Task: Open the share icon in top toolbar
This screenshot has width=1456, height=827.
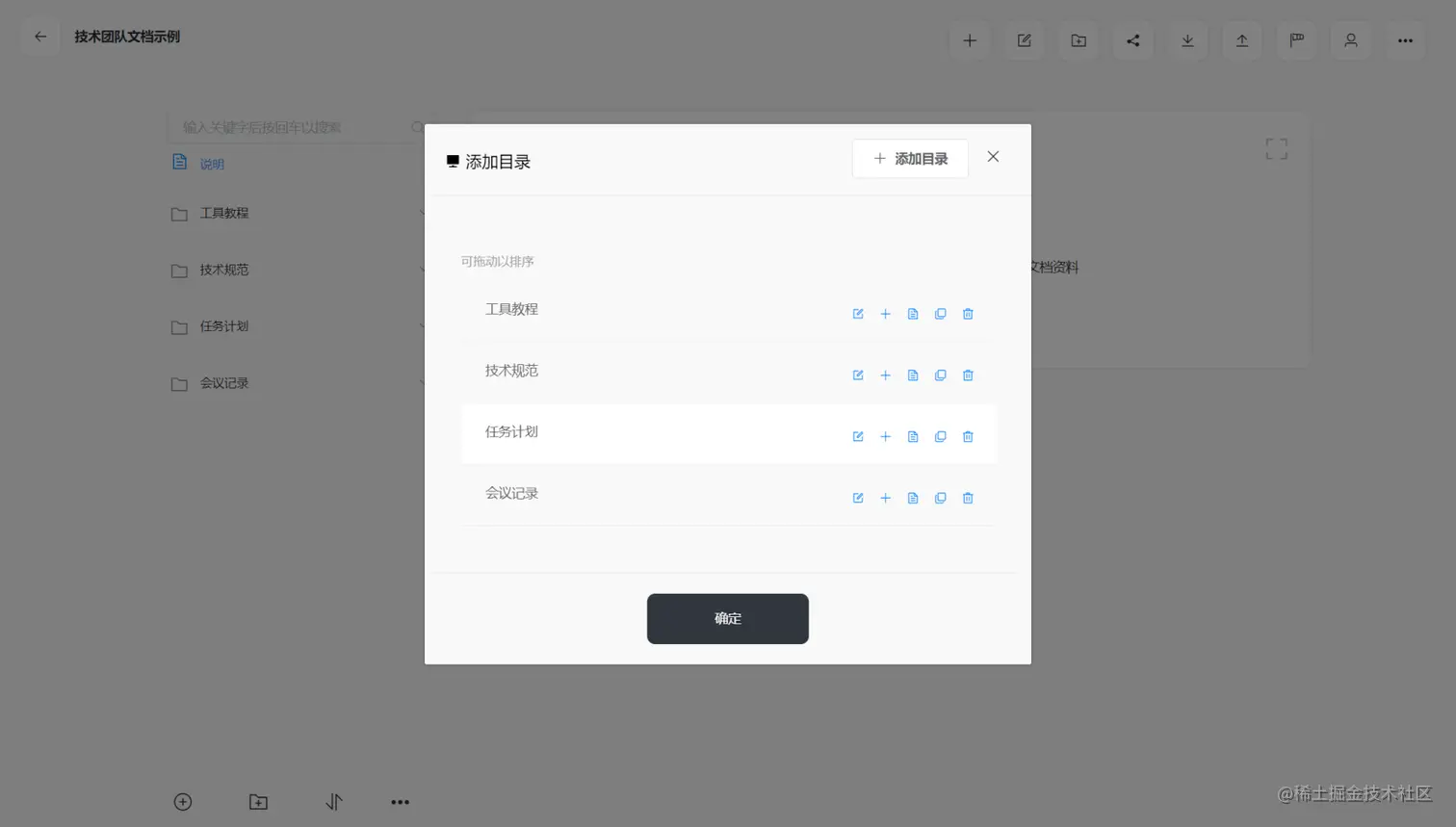Action: (x=1133, y=40)
